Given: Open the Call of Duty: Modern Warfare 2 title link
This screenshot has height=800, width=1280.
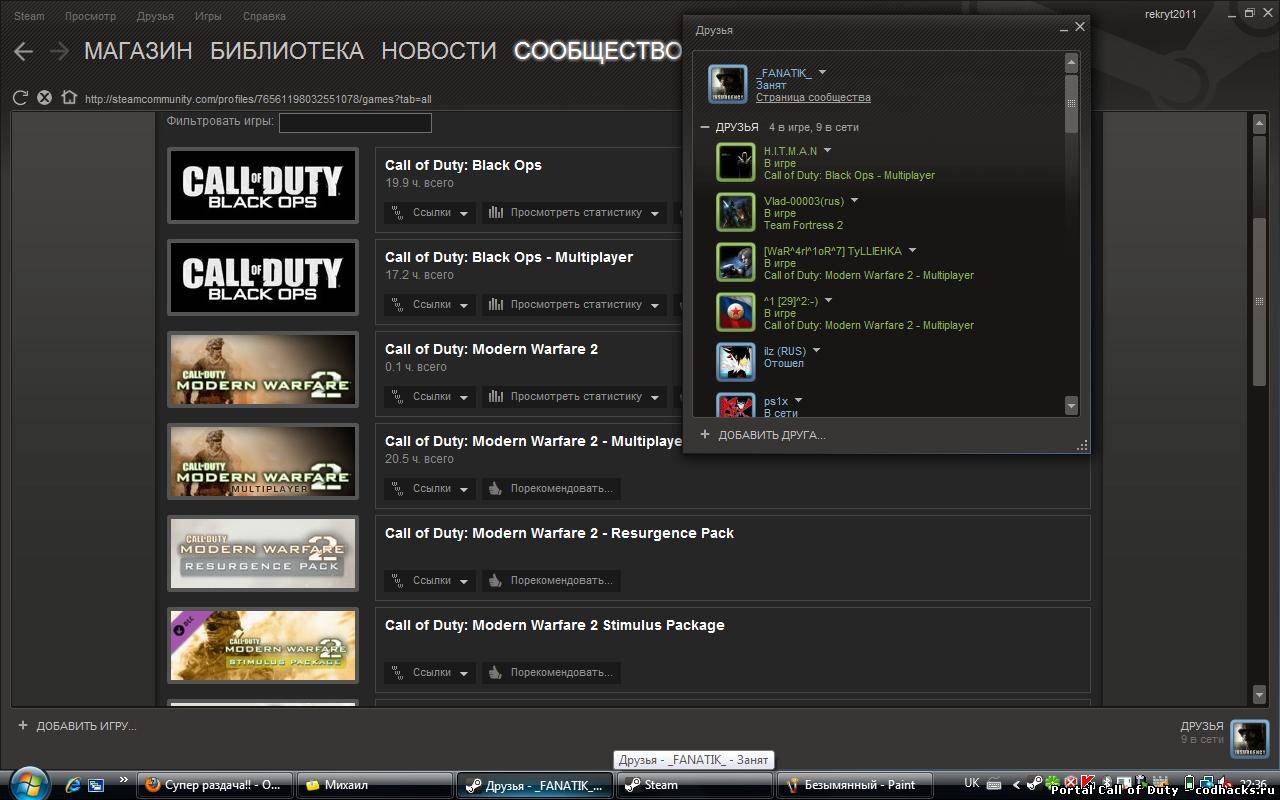Looking at the screenshot, I should [491, 349].
